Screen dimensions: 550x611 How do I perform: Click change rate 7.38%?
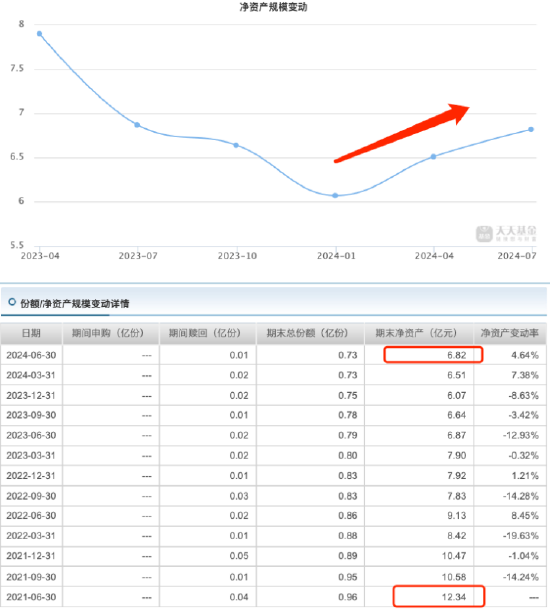[x=525, y=375]
